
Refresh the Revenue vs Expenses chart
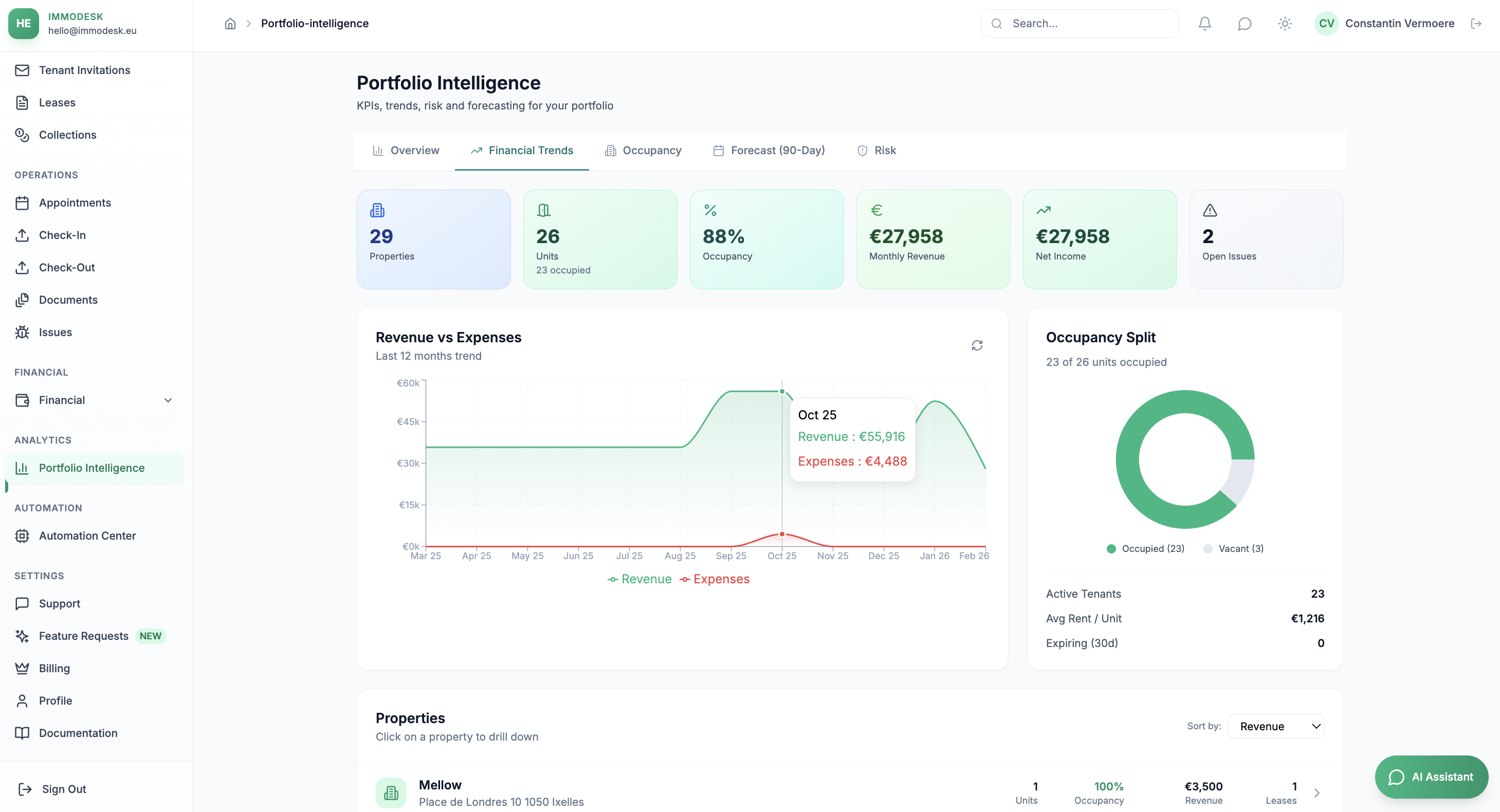(x=977, y=345)
